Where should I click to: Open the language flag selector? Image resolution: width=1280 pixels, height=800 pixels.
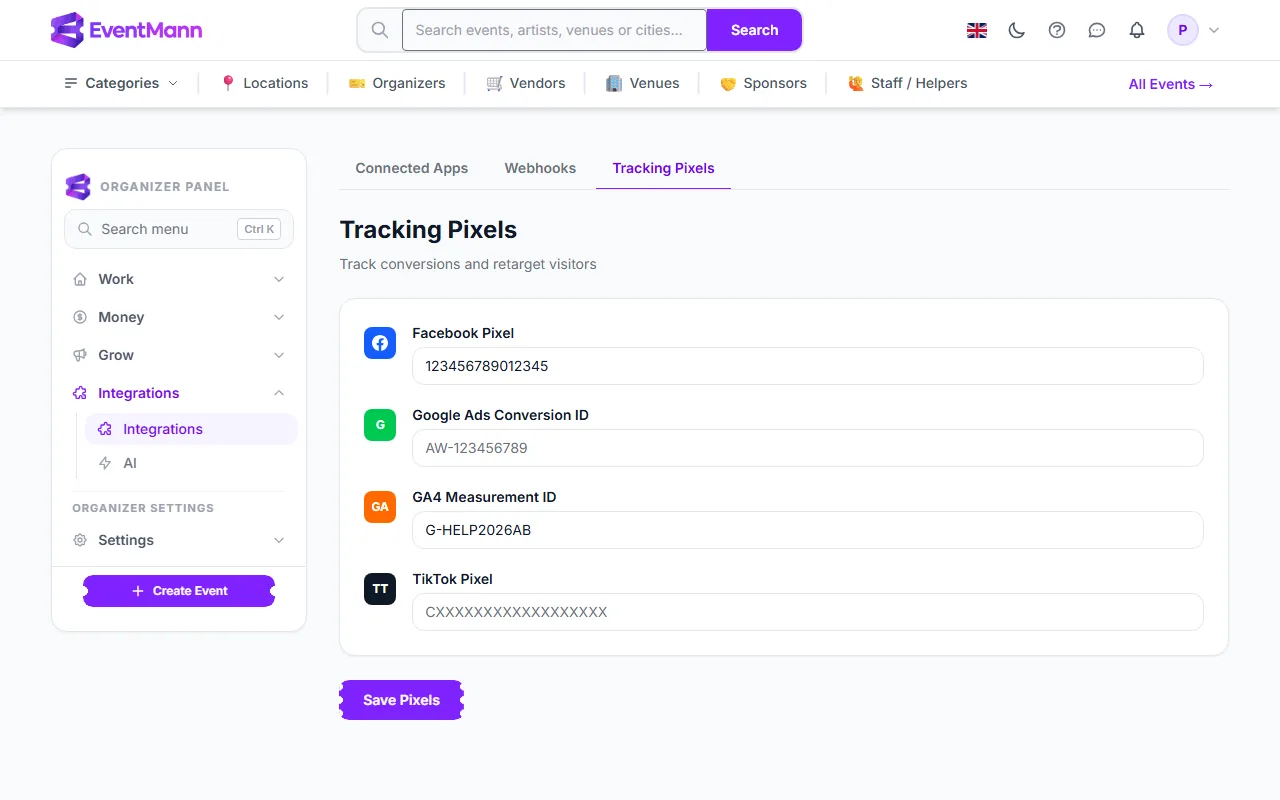[977, 30]
